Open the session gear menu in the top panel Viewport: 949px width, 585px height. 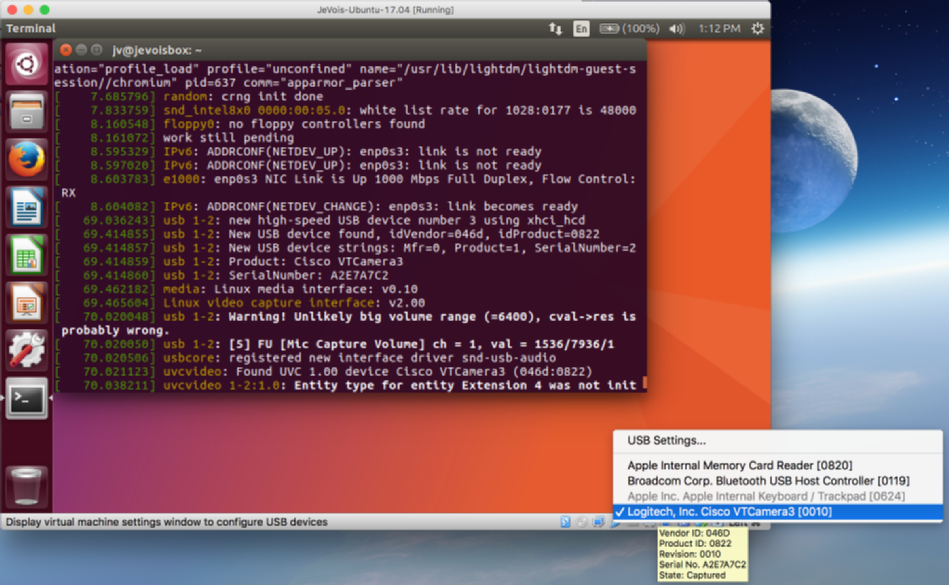click(758, 28)
